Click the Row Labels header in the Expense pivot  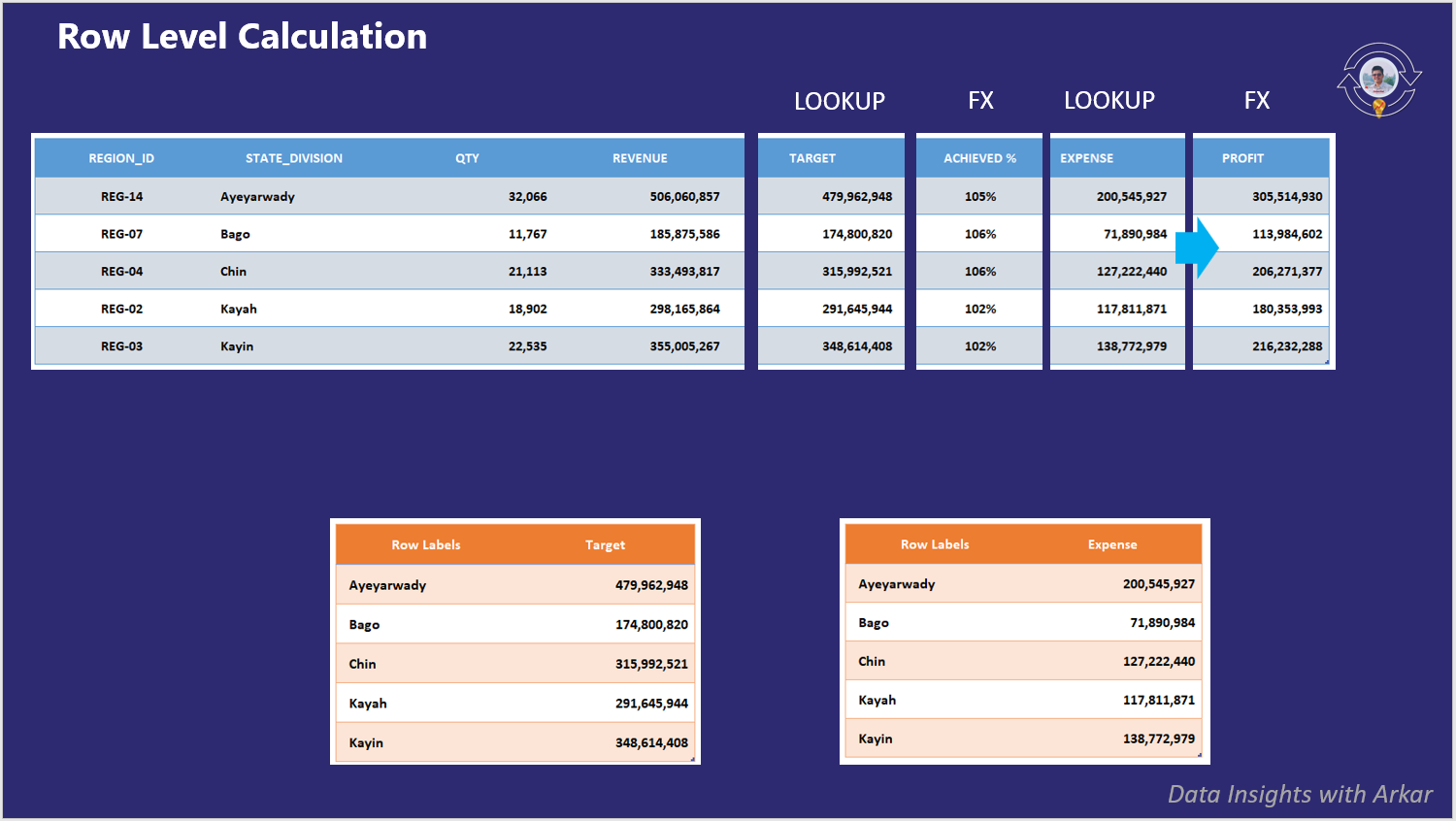pos(935,544)
